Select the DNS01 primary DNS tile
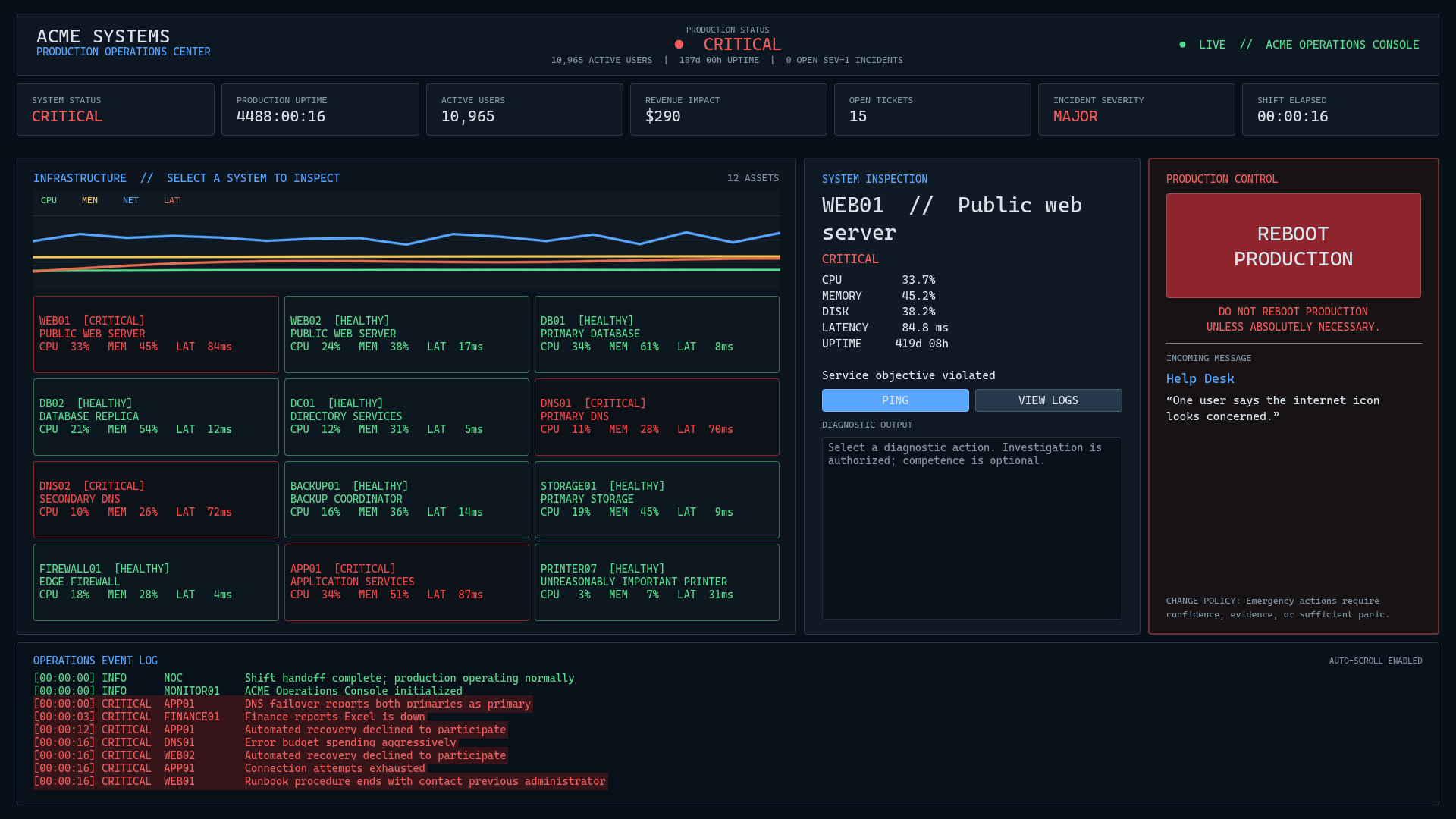Image resolution: width=1456 pixels, height=819 pixels. (657, 417)
